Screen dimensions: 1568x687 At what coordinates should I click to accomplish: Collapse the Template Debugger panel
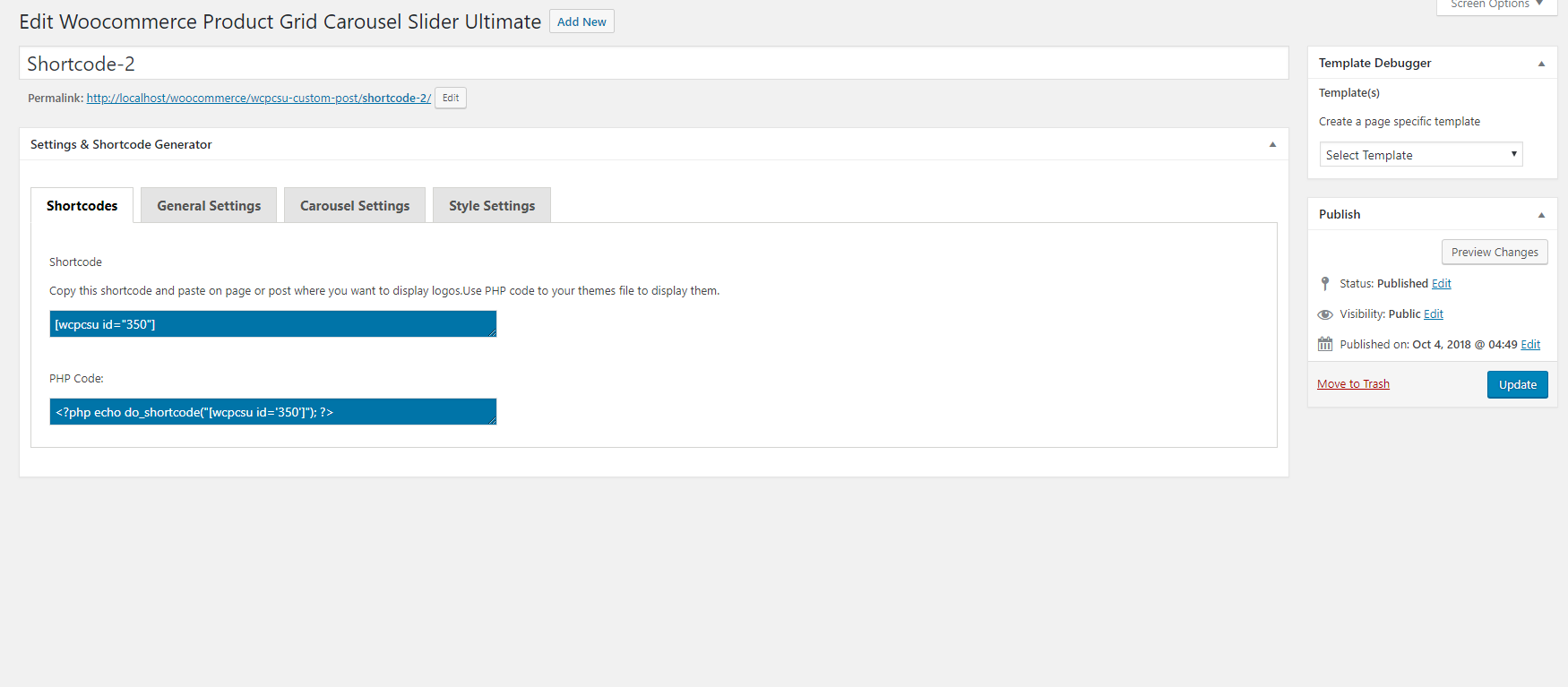pos(1541,64)
